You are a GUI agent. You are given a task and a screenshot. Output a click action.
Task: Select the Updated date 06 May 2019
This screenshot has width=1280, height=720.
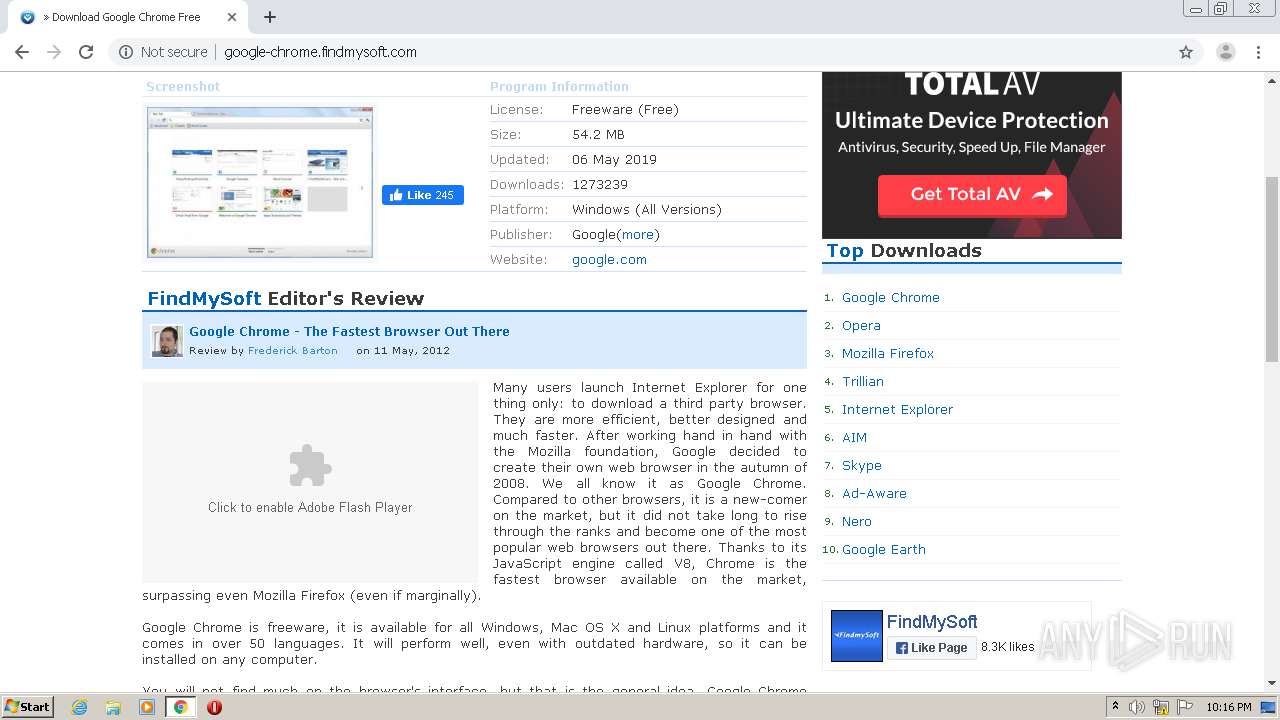[614, 159]
